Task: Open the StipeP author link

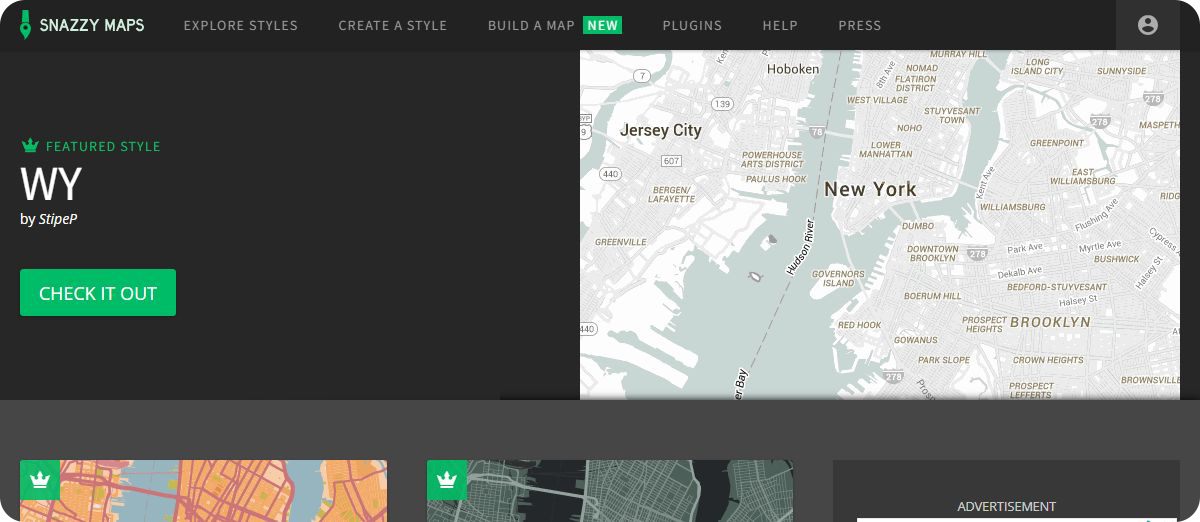Action: click(58, 218)
